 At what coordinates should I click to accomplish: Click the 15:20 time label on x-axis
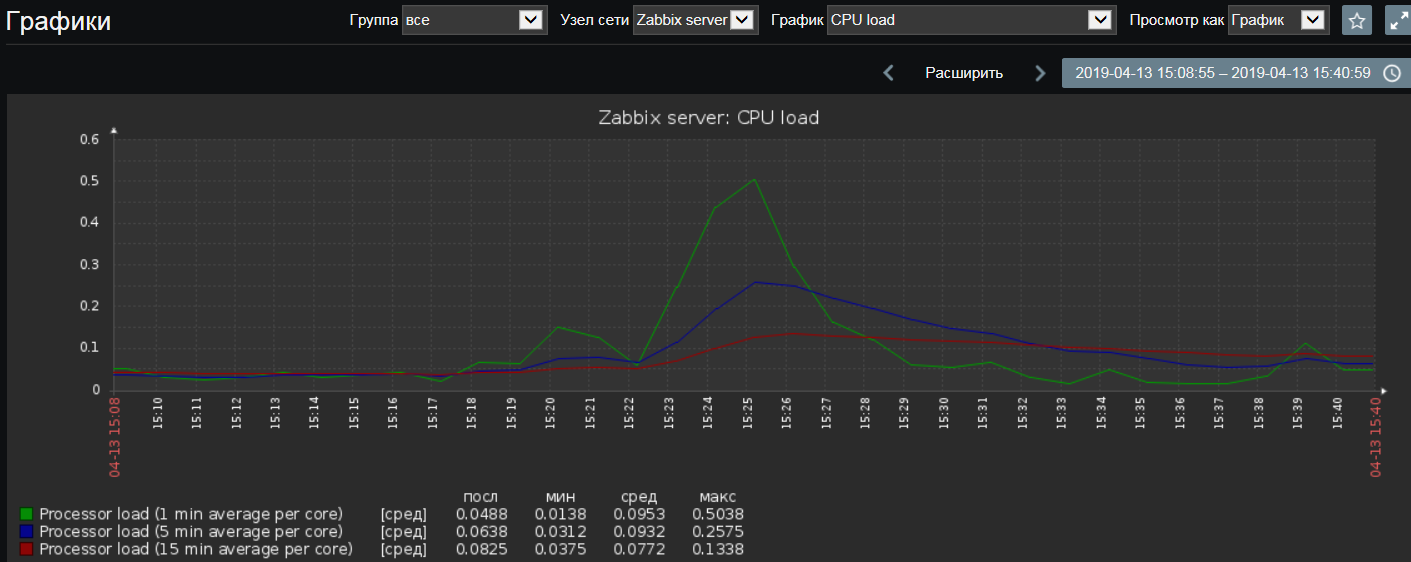tap(551, 413)
